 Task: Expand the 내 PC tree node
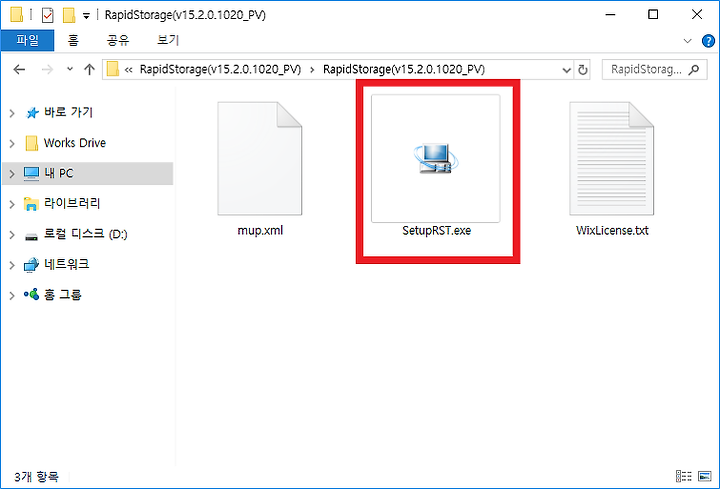point(12,174)
